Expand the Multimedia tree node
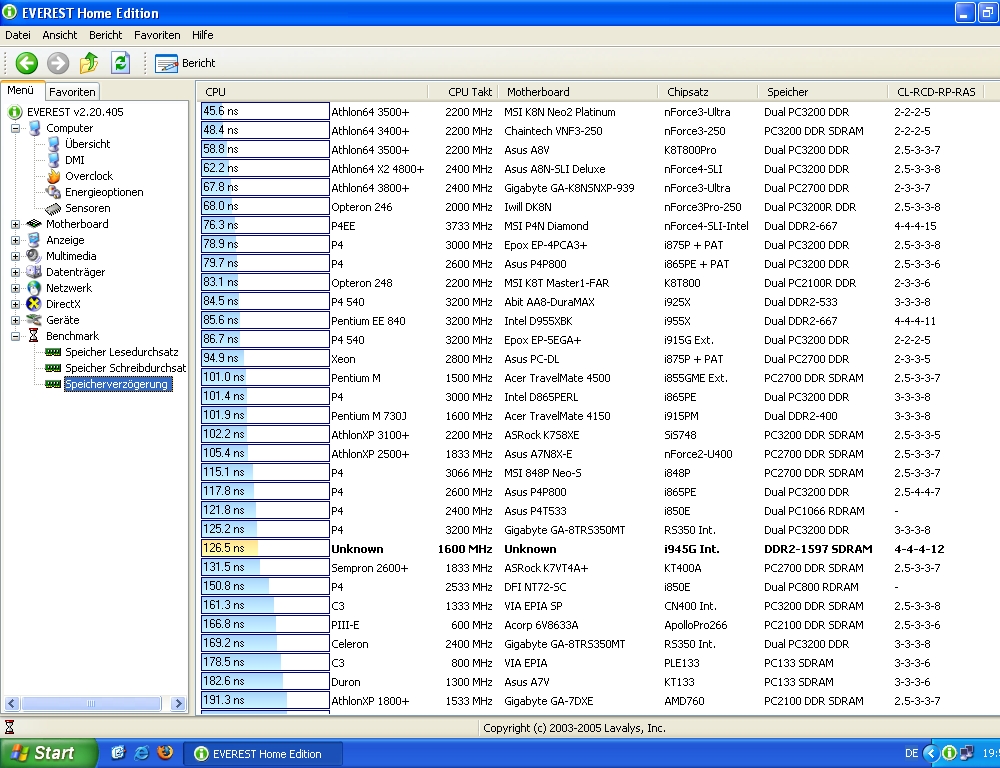Image resolution: width=1000 pixels, height=768 pixels. click(15, 256)
